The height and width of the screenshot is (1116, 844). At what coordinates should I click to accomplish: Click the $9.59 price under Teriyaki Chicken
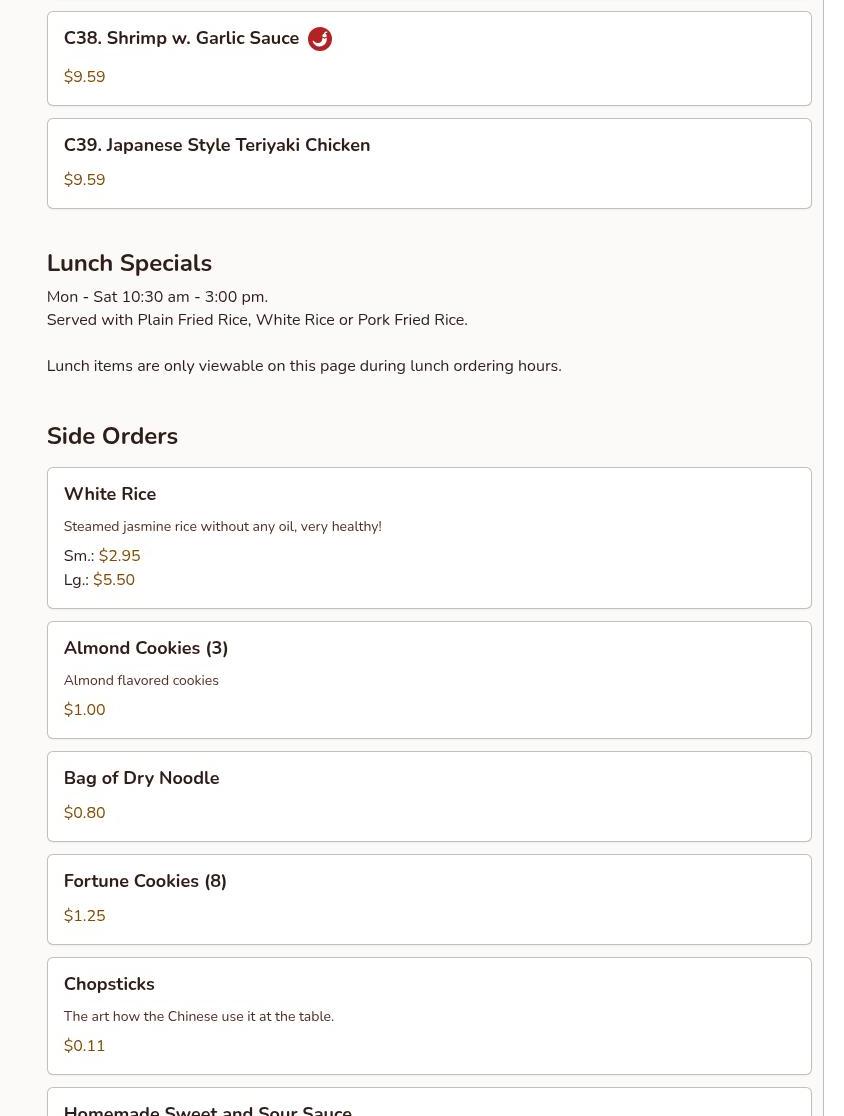pos(84,180)
